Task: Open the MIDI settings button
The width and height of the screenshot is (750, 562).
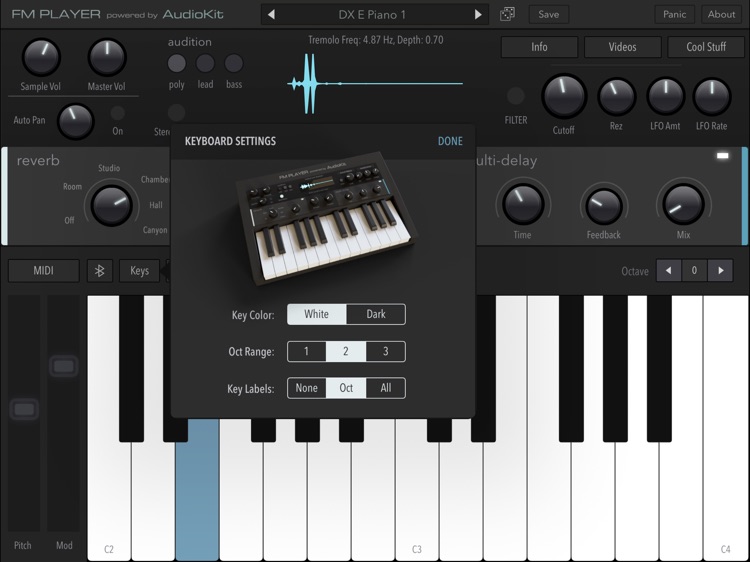Action: 44,271
